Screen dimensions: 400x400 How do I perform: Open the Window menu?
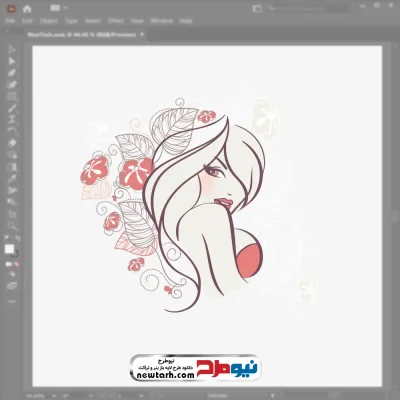tap(162, 21)
